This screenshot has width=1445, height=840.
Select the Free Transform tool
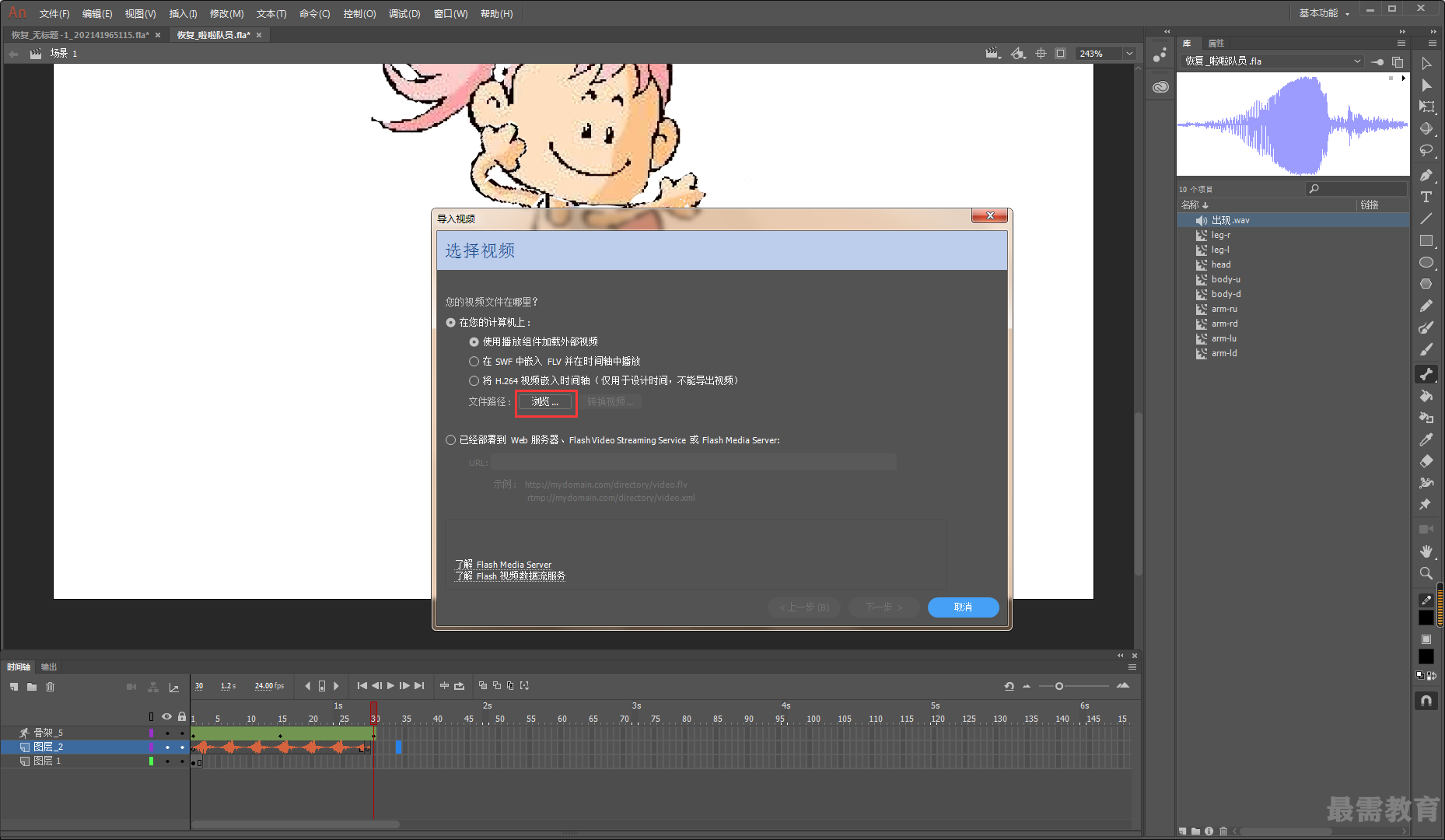1426,107
